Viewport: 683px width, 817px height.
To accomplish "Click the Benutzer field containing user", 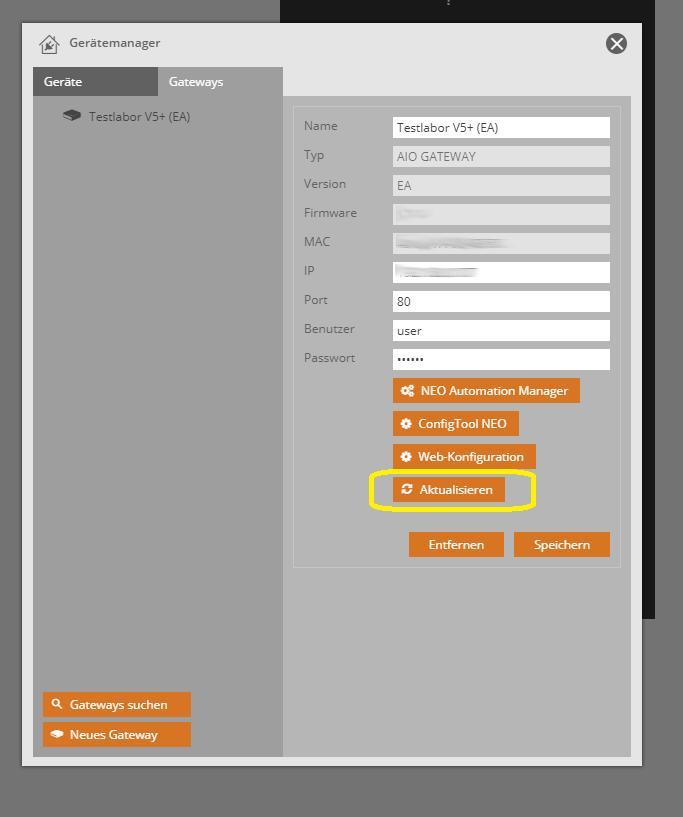I will pyautogui.click(x=501, y=330).
